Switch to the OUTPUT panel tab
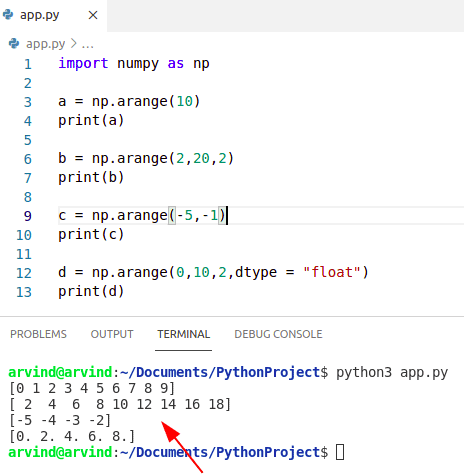464x476 pixels. pyautogui.click(x=112, y=334)
